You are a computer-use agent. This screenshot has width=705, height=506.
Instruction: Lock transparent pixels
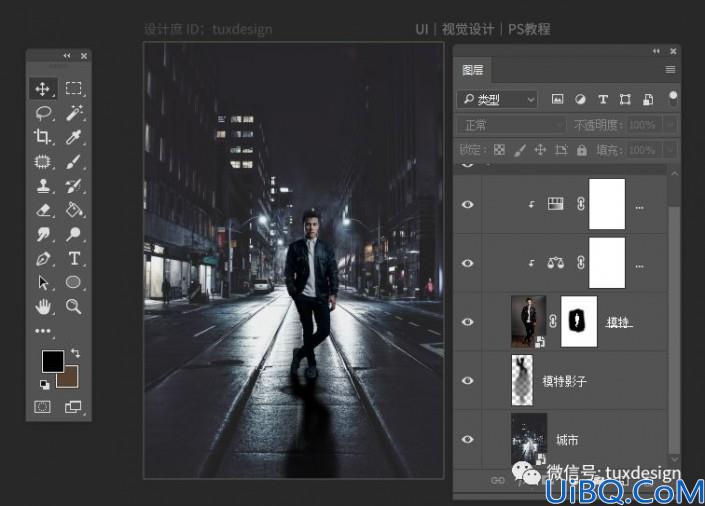point(499,150)
